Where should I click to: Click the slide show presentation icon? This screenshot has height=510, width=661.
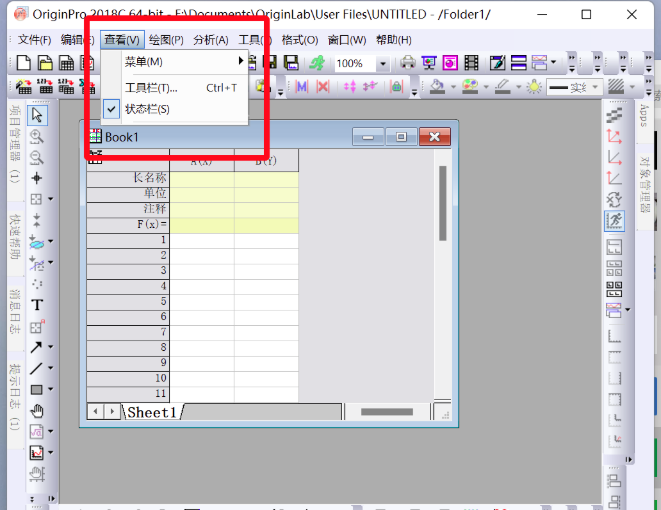(x=429, y=63)
